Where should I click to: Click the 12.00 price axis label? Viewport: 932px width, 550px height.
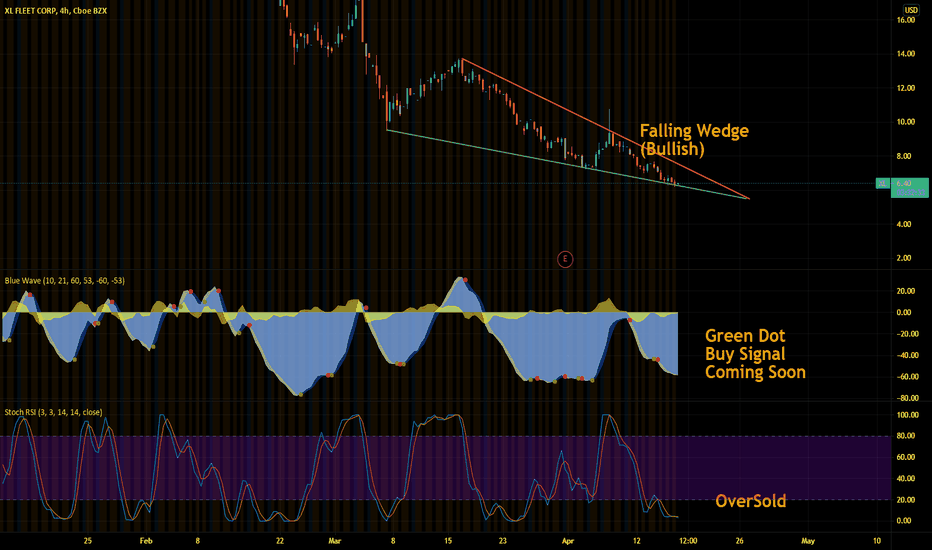point(906,88)
